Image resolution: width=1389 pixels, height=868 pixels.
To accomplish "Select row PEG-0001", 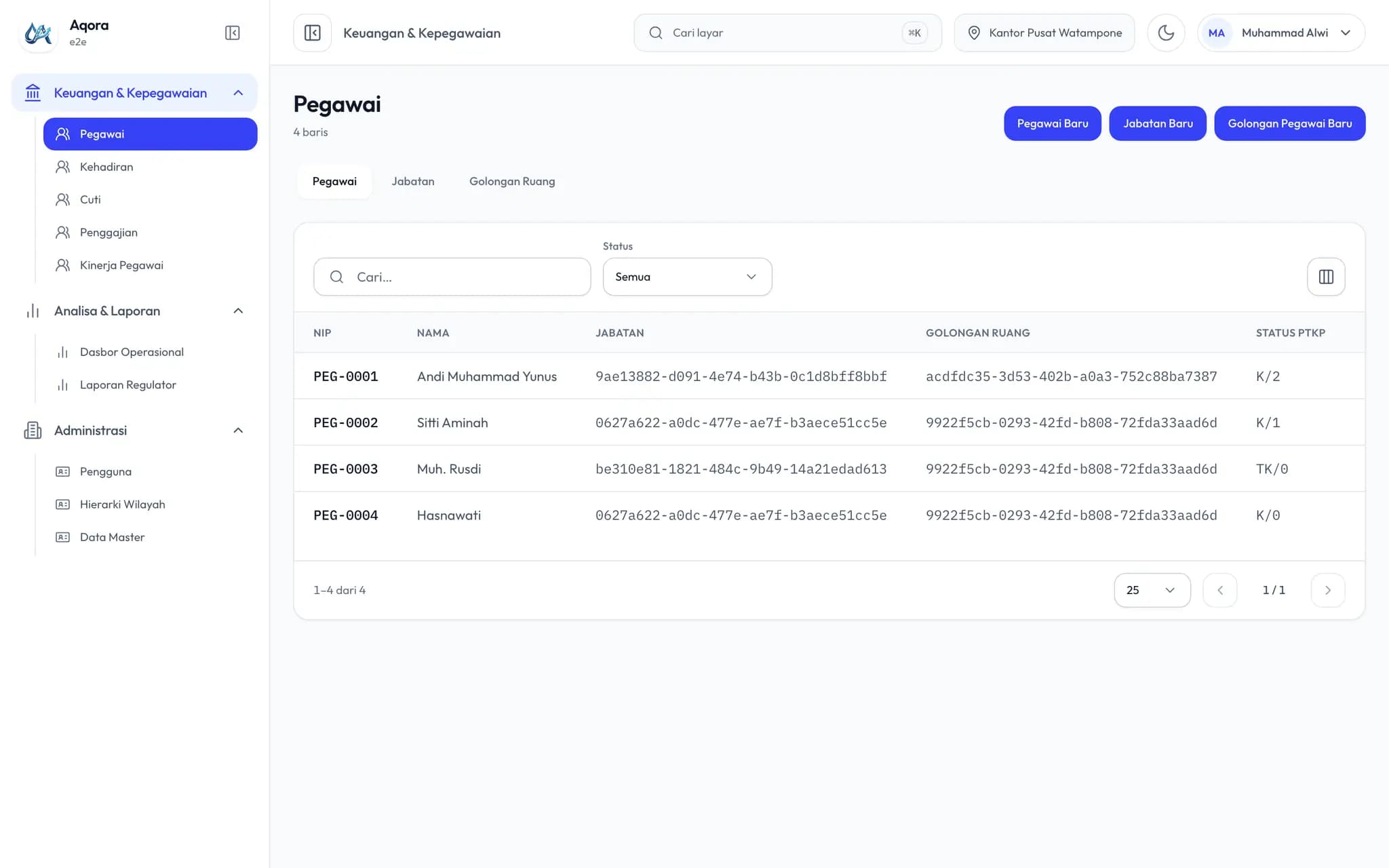I will [829, 376].
